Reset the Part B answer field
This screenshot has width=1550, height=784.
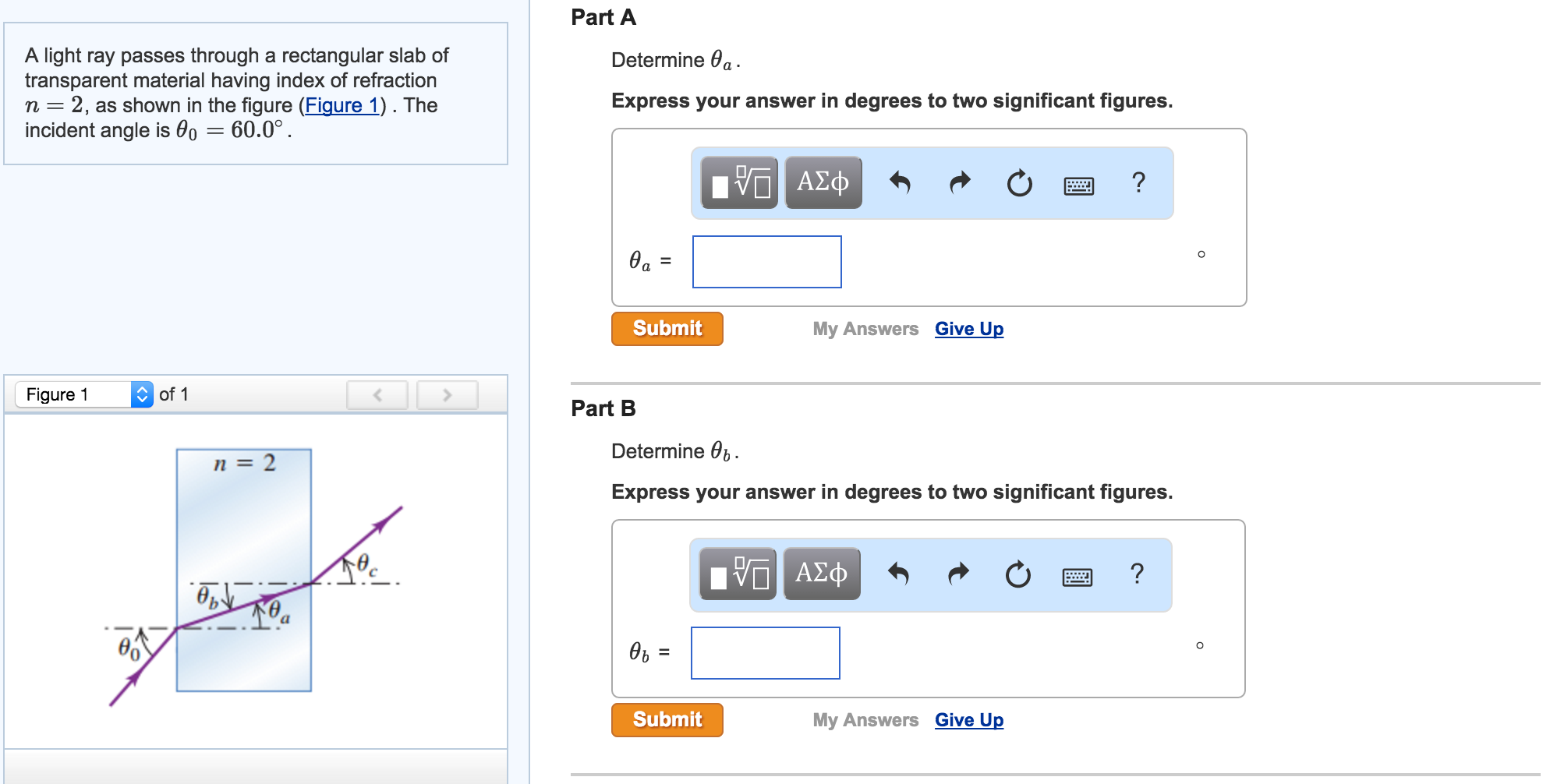[x=1017, y=574]
